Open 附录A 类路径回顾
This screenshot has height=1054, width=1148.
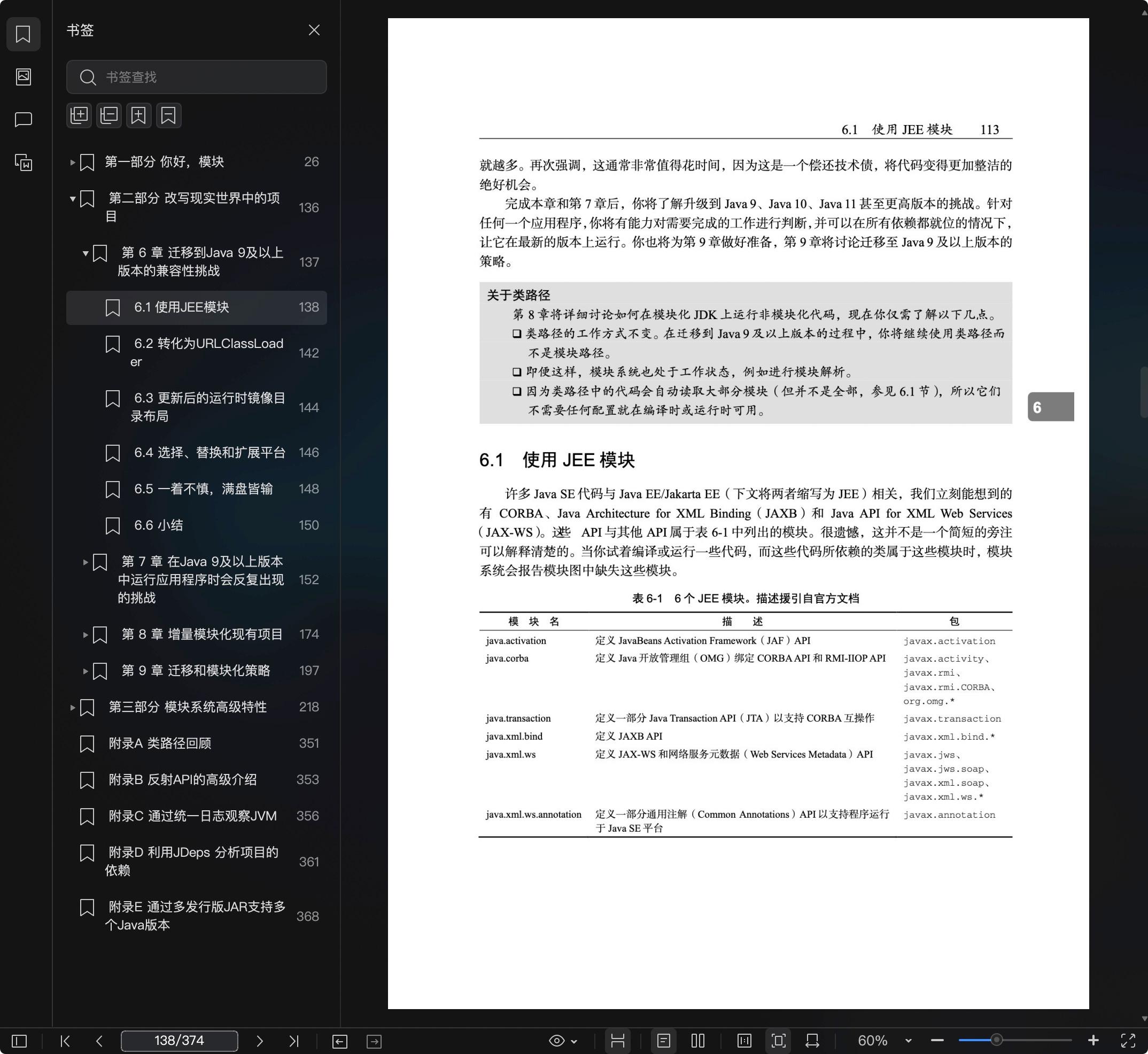[x=196, y=743]
